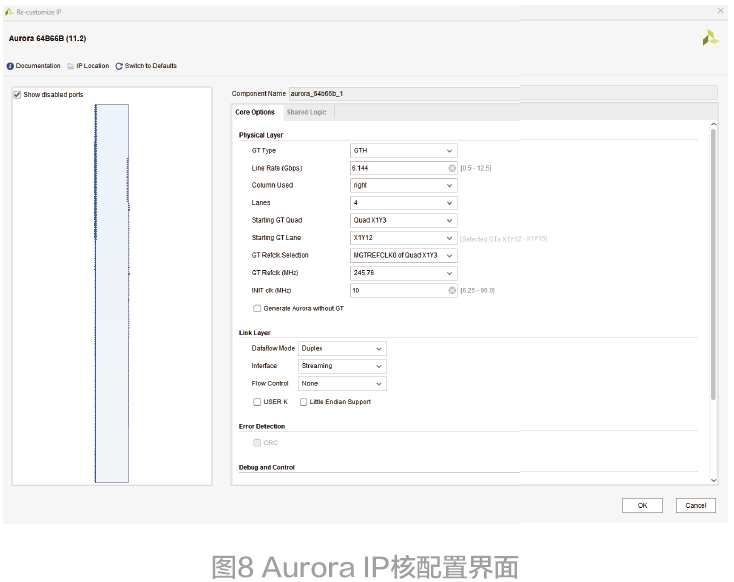Click the IP Location folder icon
Screen dimensions: 734x582
click(x=71, y=66)
